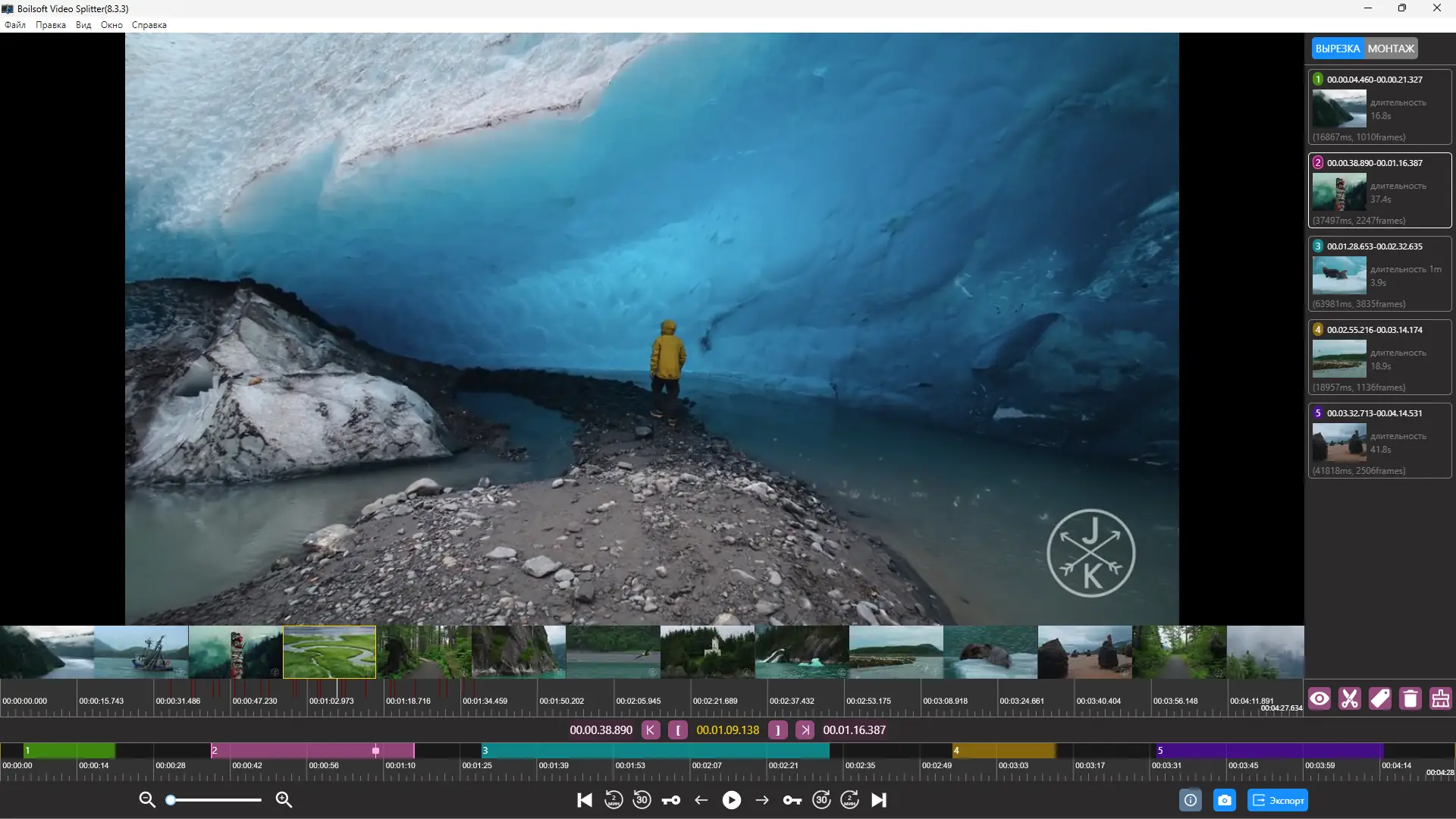1456x819 pixels.
Task: Rewind 30 seconds
Action: [x=642, y=800]
